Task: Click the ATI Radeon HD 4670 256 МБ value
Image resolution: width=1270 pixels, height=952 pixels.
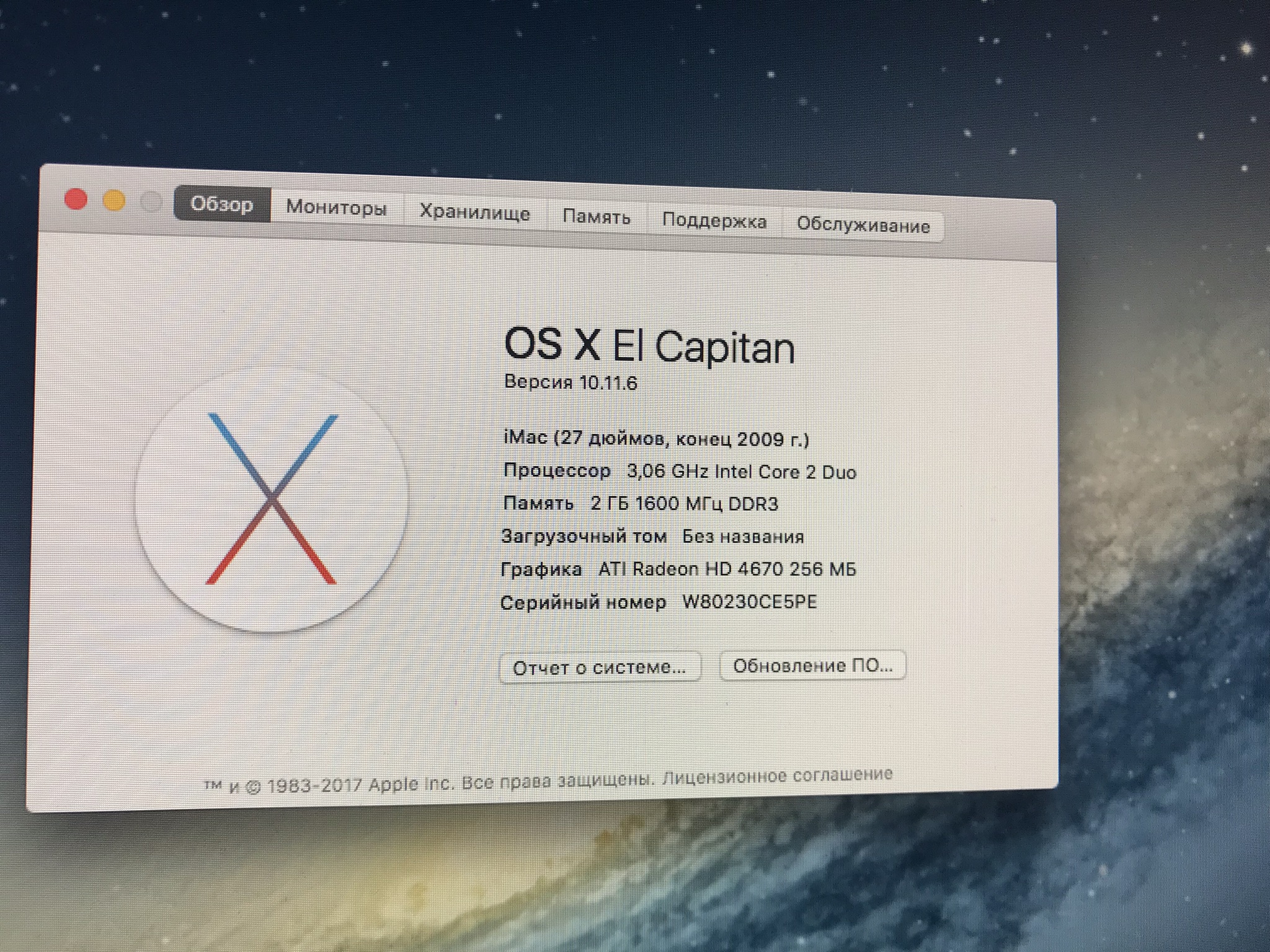Action: (727, 569)
